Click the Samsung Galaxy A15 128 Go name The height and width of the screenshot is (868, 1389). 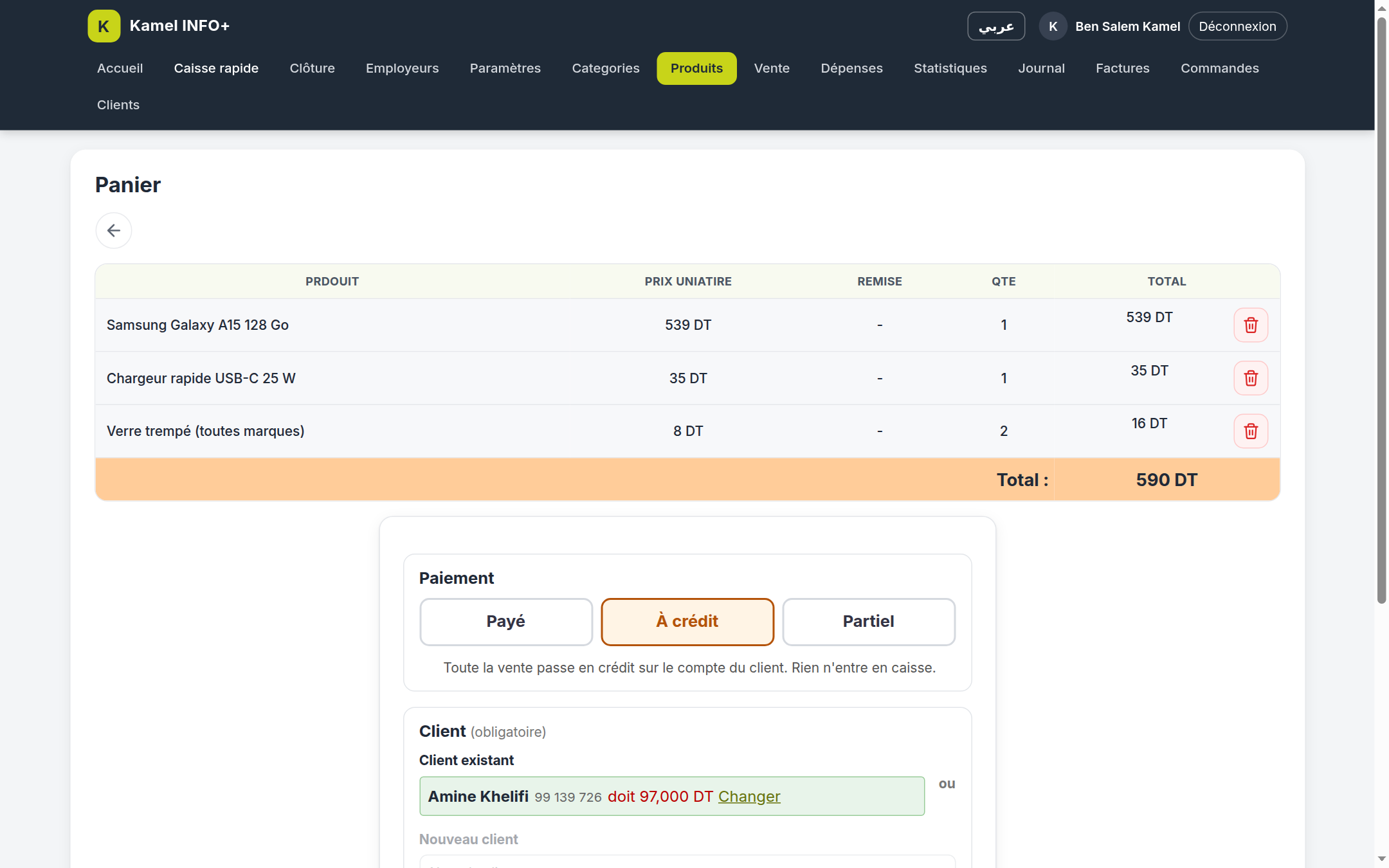197,325
